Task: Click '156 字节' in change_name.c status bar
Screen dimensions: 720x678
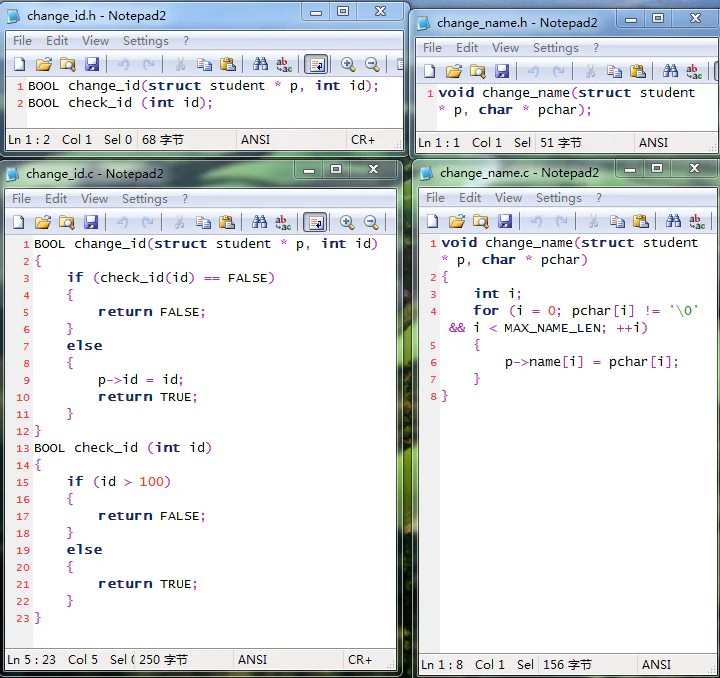Action: click(x=567, y=664)
